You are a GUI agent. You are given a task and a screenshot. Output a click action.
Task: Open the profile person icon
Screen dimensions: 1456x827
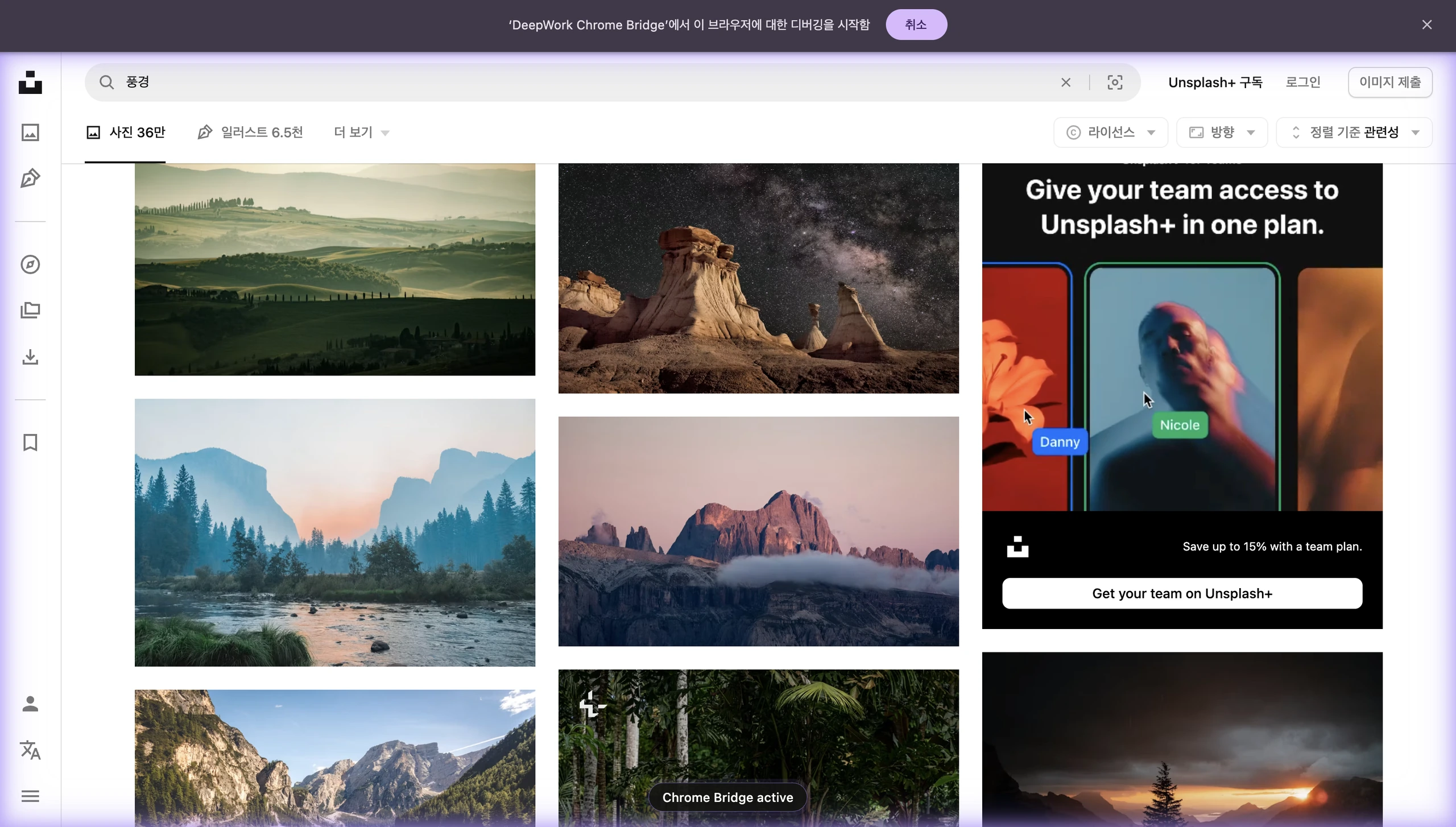(30, 704)
